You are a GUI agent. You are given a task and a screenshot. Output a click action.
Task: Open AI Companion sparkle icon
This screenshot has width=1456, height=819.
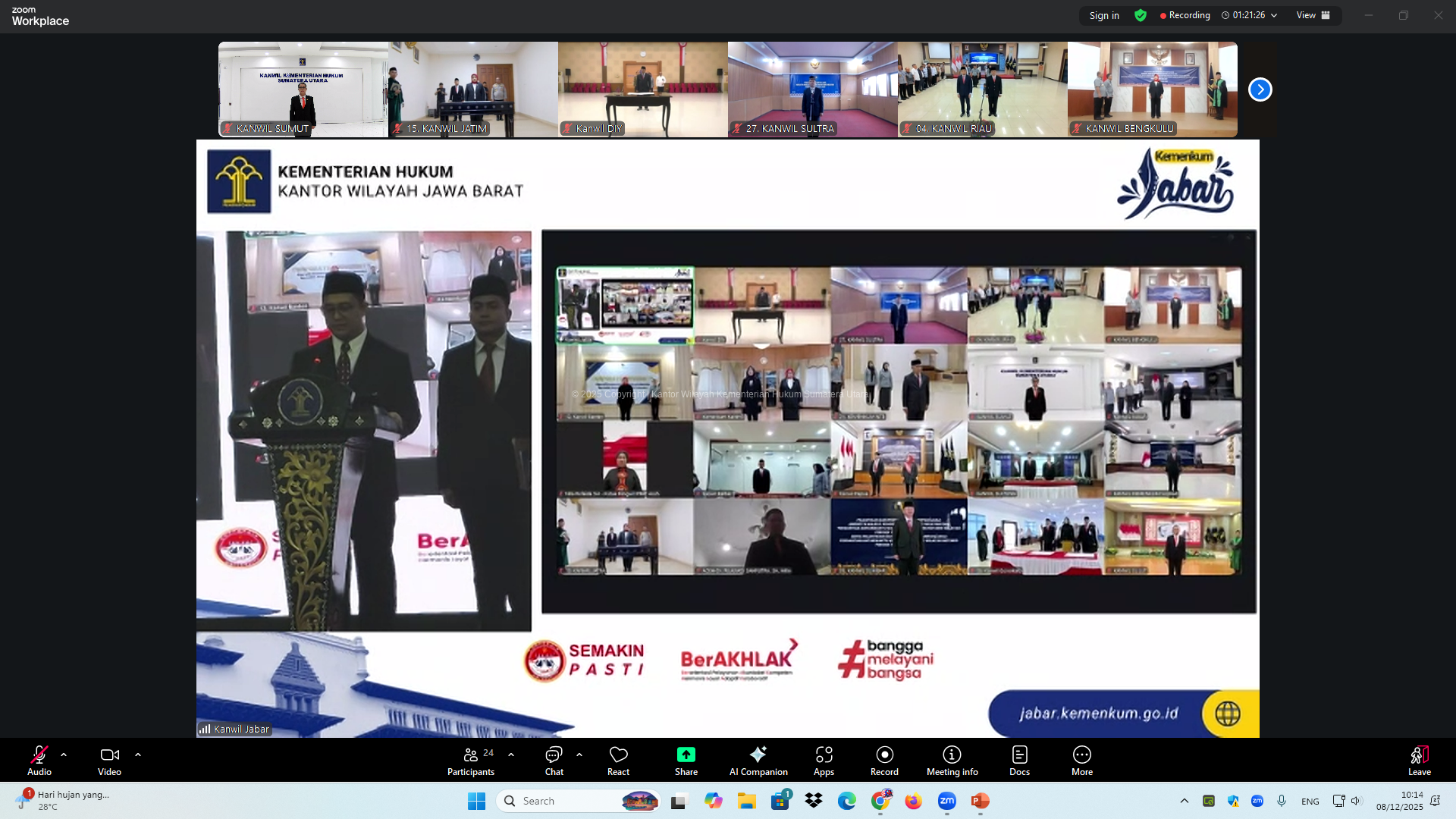click(758, 755)
